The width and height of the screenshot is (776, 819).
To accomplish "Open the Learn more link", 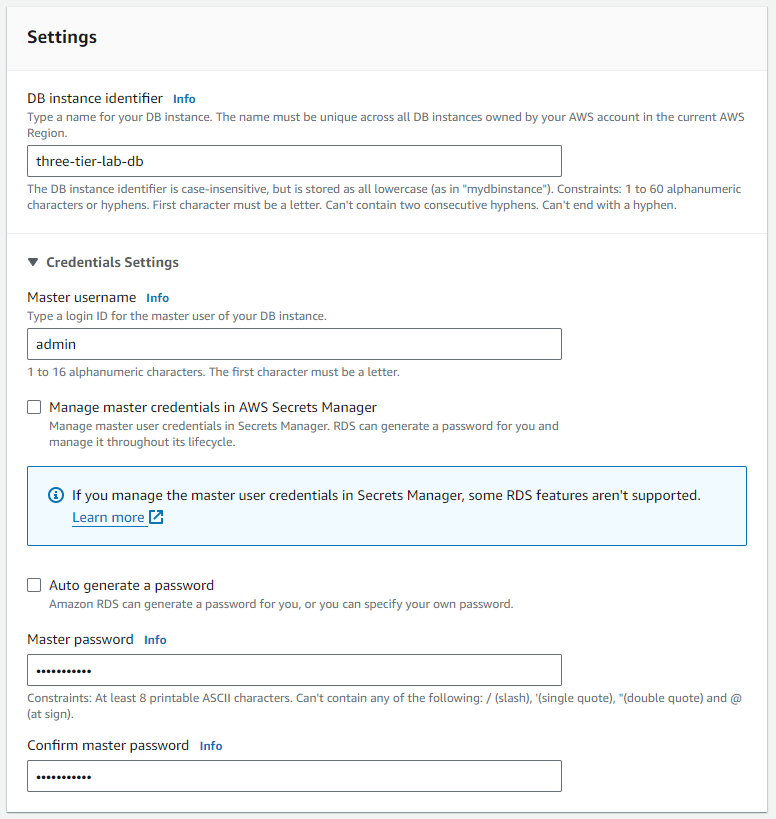I will [108, 517].
